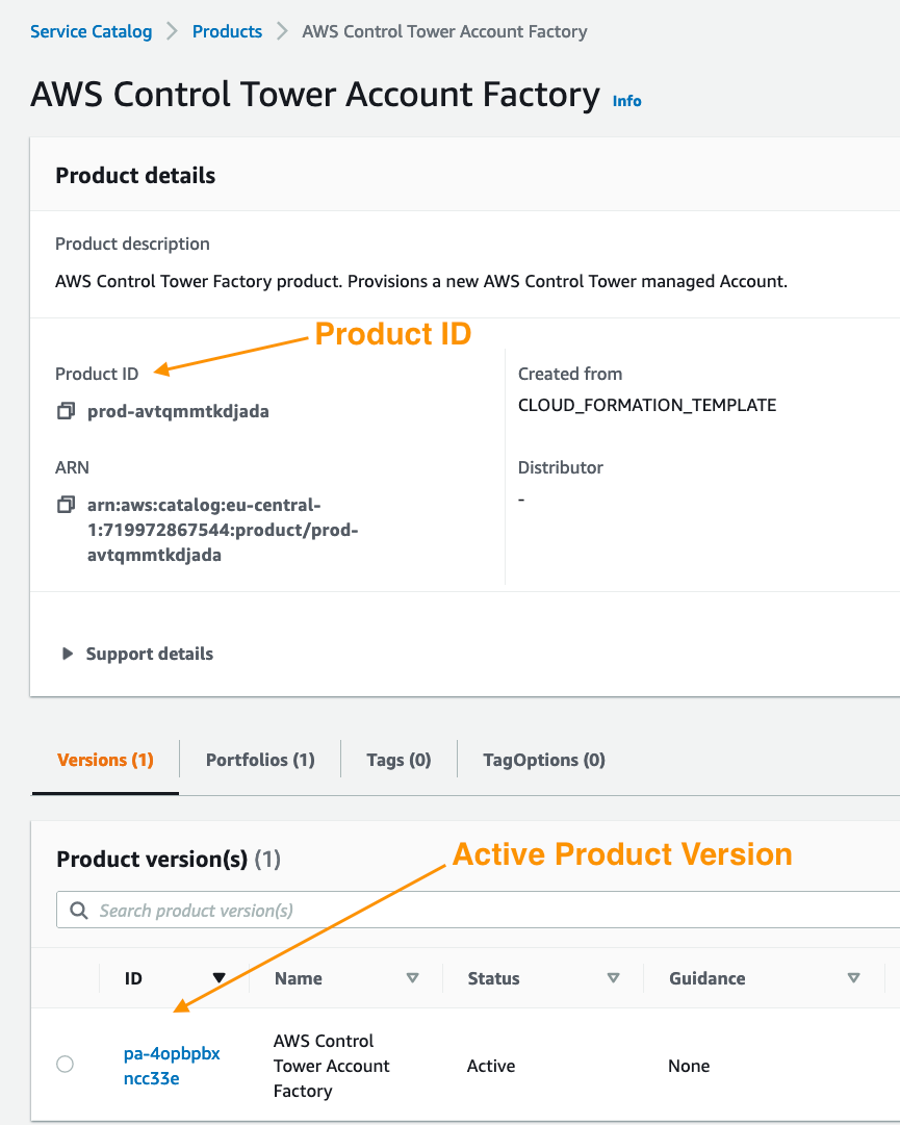Open the Tags tab
902x1125 pixels.
(398, 759)
